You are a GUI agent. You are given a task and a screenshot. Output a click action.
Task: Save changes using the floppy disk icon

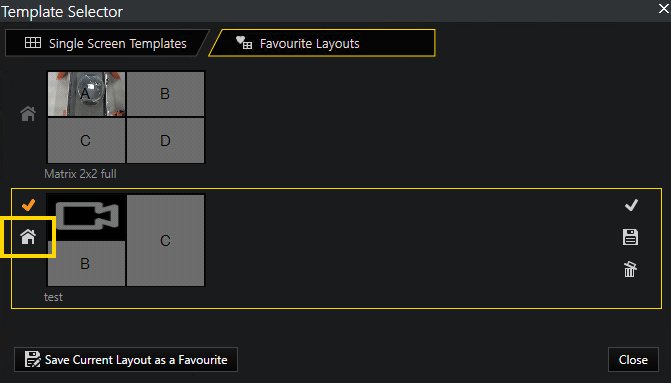pos(630,237)
